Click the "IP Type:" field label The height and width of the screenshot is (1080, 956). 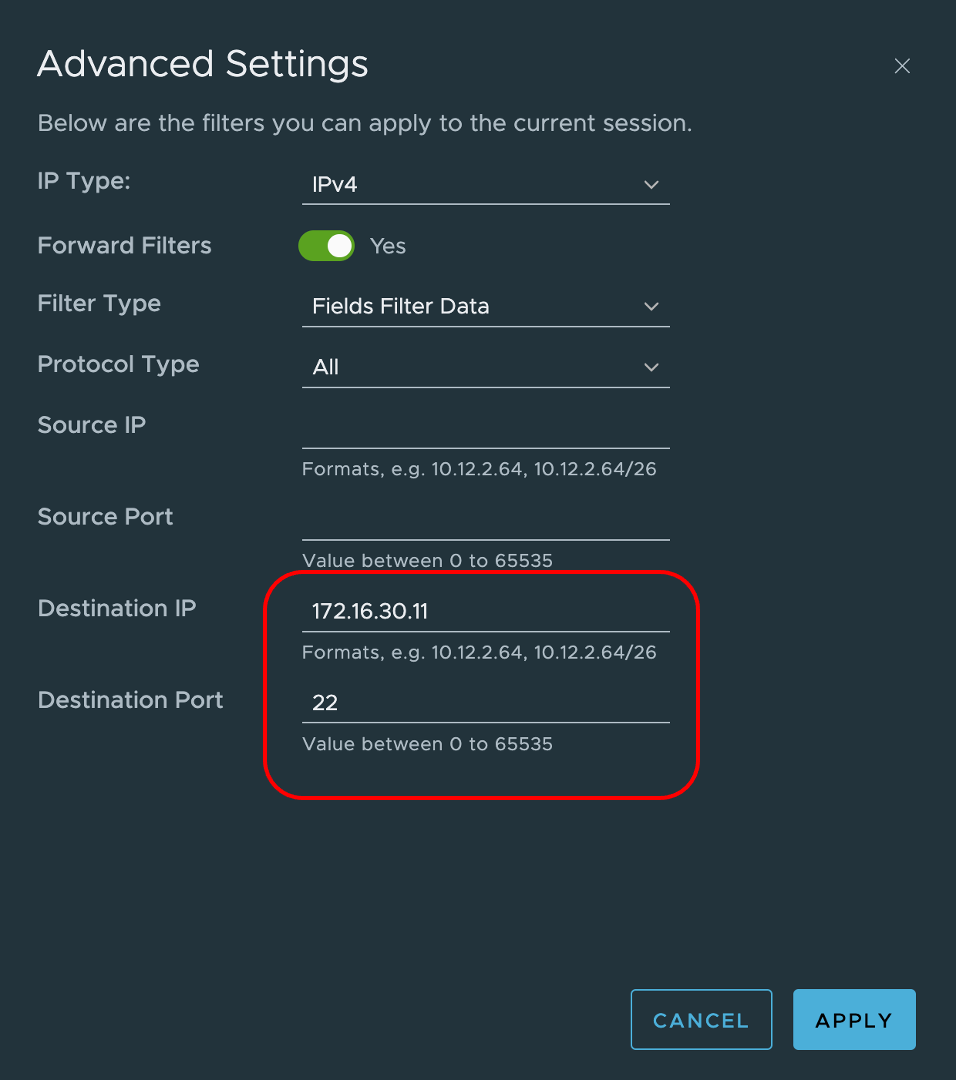pyautogui.click(x=84, y=182)
